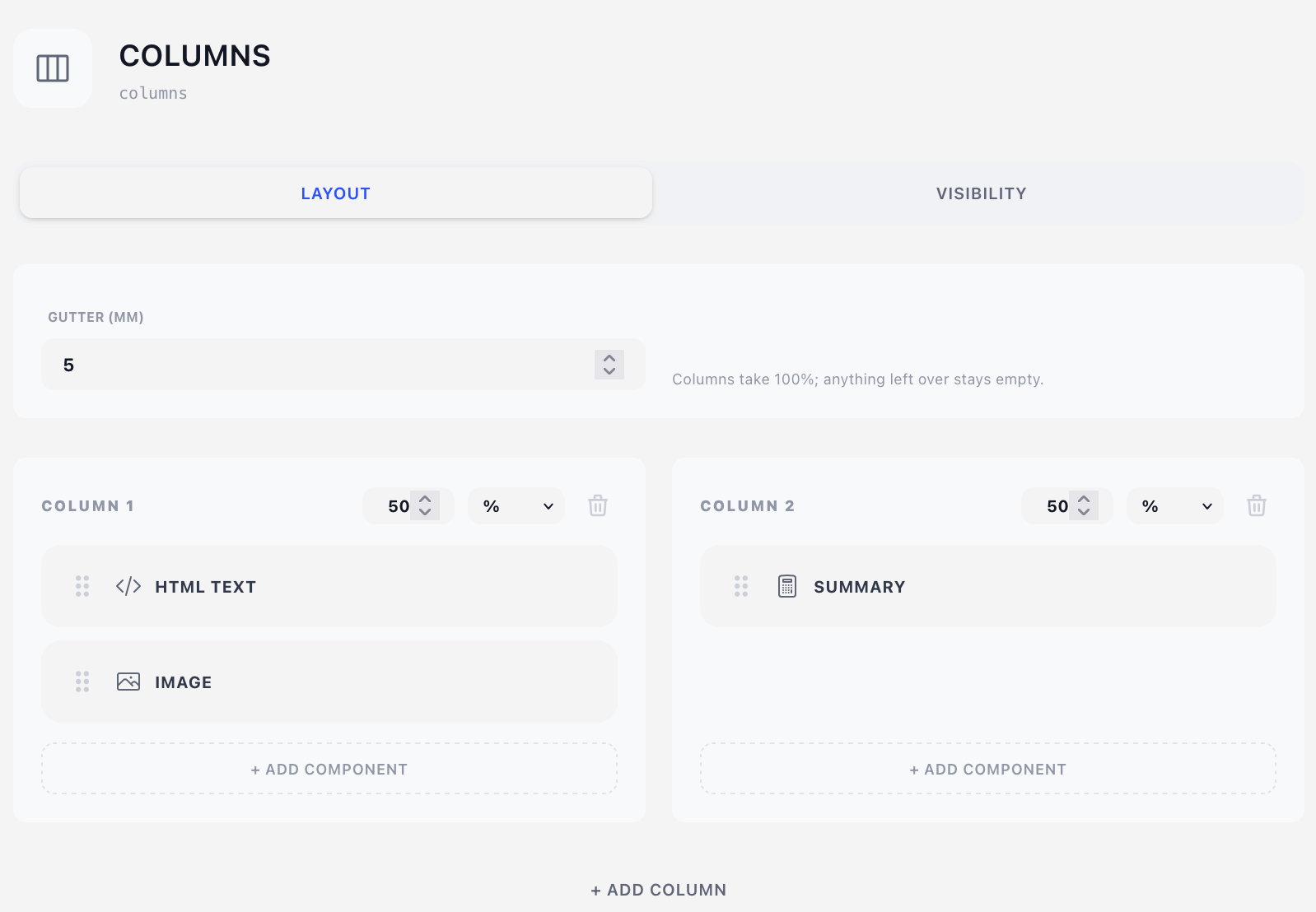Click the HTML Text code icon
This screenshot has height=912, width=1316.
point(128,586)
